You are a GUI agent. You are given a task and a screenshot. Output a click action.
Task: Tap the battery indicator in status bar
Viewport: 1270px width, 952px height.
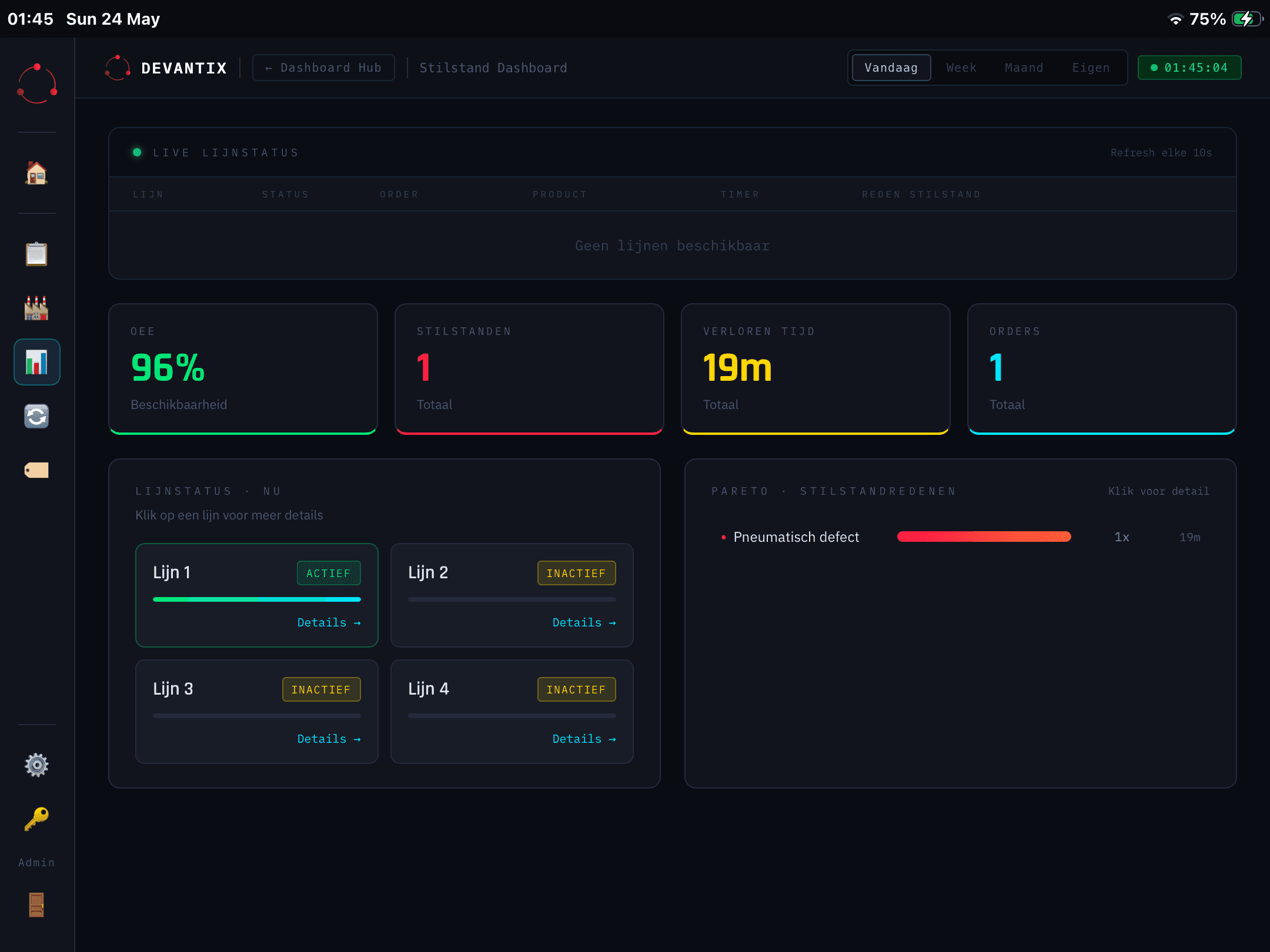pyautogui.click(x=1246, y=19)
